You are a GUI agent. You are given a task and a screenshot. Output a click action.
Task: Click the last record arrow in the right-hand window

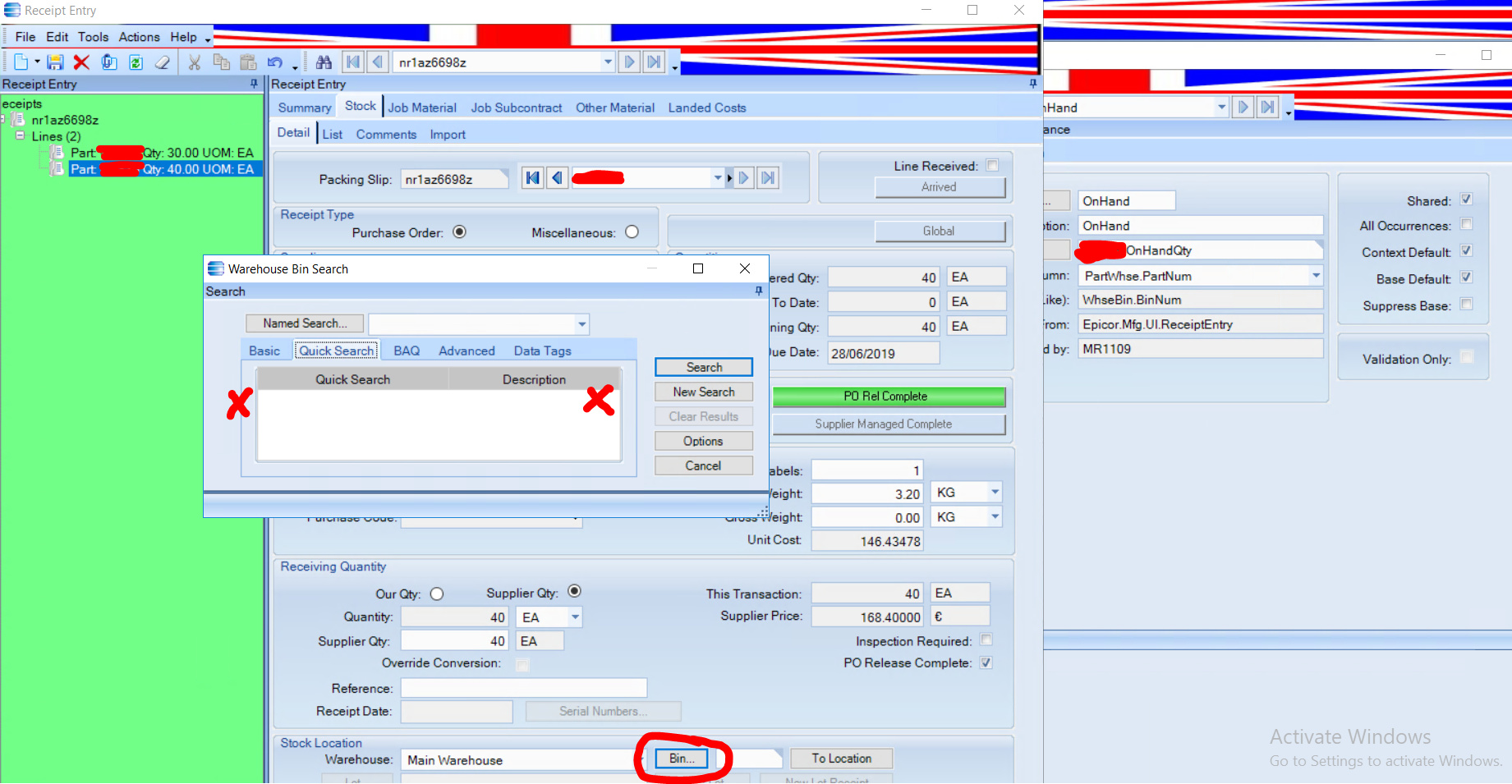(1268, 108)
